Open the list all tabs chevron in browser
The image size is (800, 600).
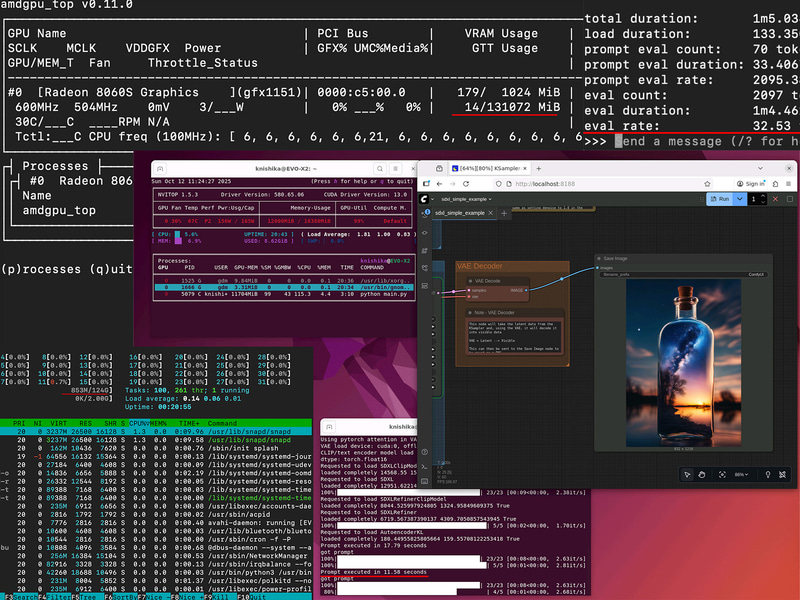click(760, 168)
